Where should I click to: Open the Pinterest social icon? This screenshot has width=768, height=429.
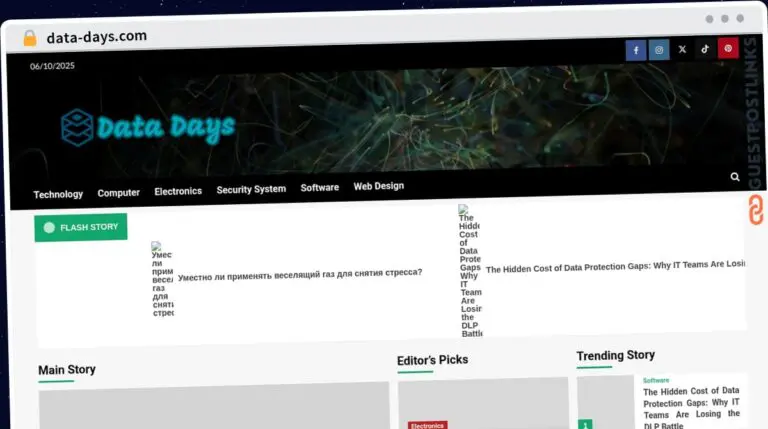coord(728,48)
